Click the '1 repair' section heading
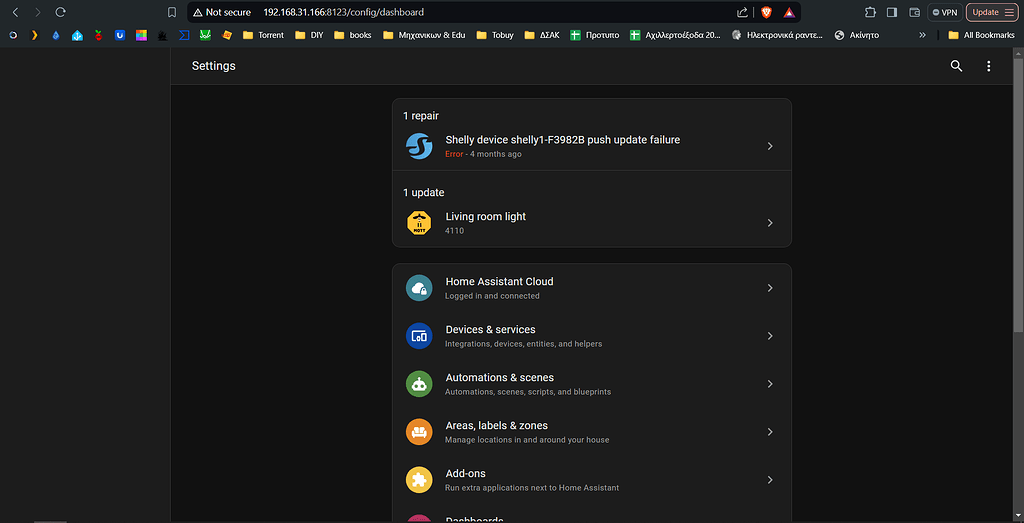The image size is (1024, 523). pos(421,116)
